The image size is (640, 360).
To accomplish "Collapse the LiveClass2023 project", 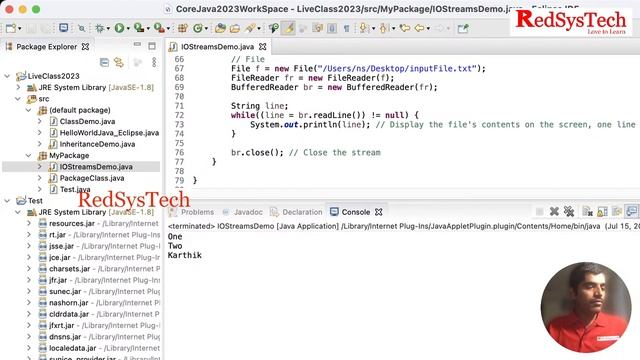I will 7,76.
